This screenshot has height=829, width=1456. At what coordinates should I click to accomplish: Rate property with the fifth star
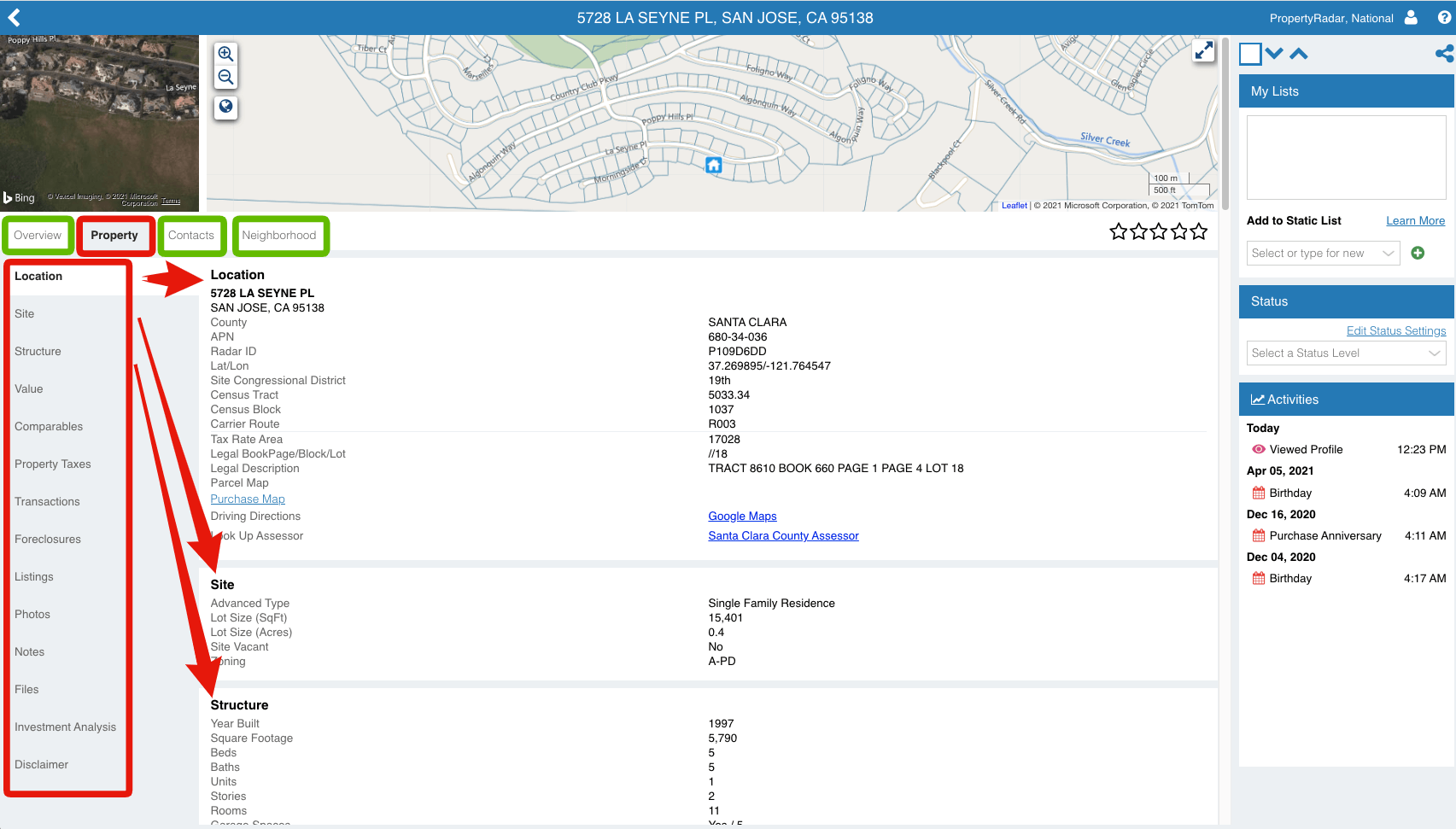1199,231
